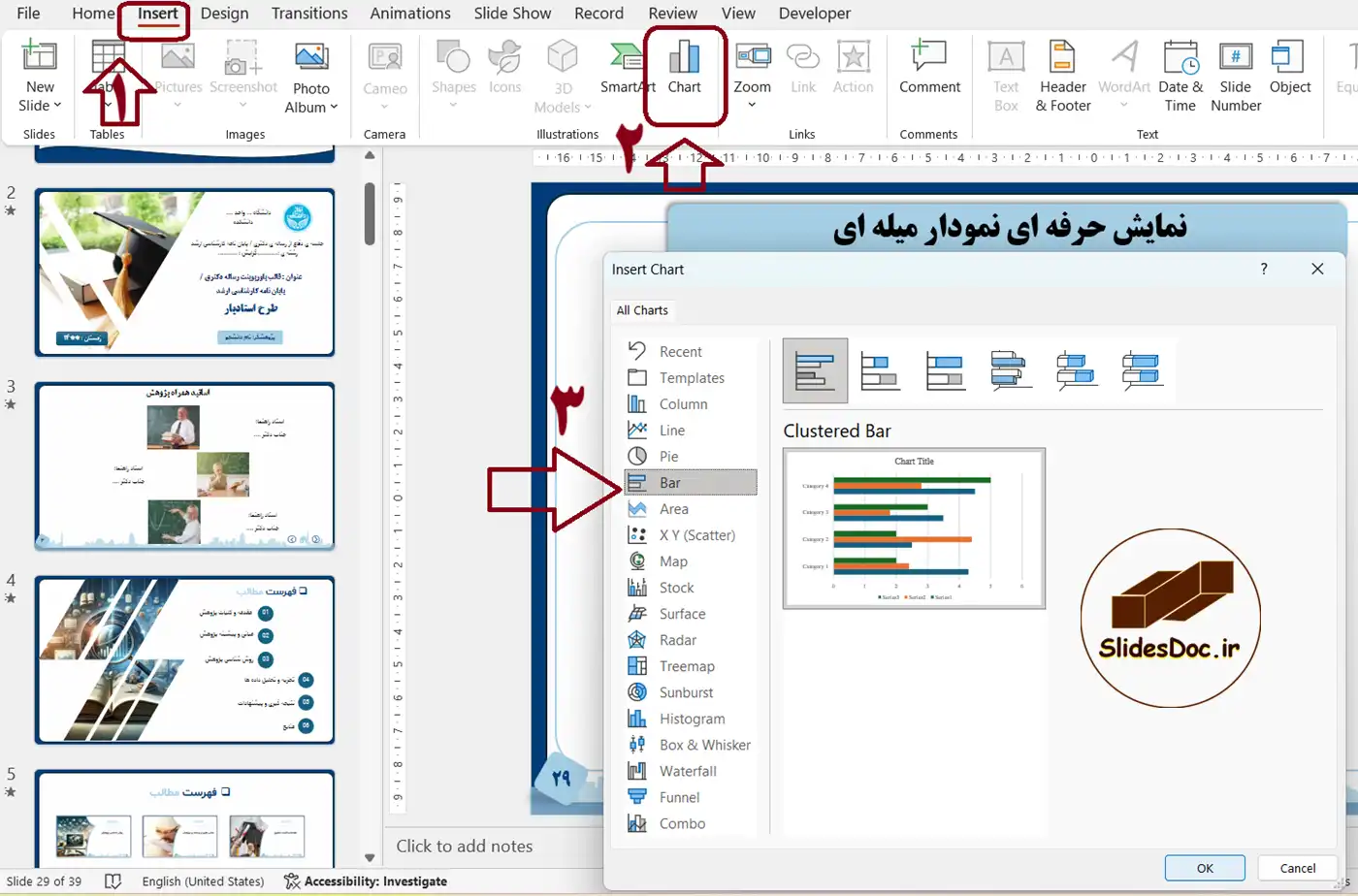Open the Slide Show menu tab
The image size is (1358, 896).
click(512, 13)
